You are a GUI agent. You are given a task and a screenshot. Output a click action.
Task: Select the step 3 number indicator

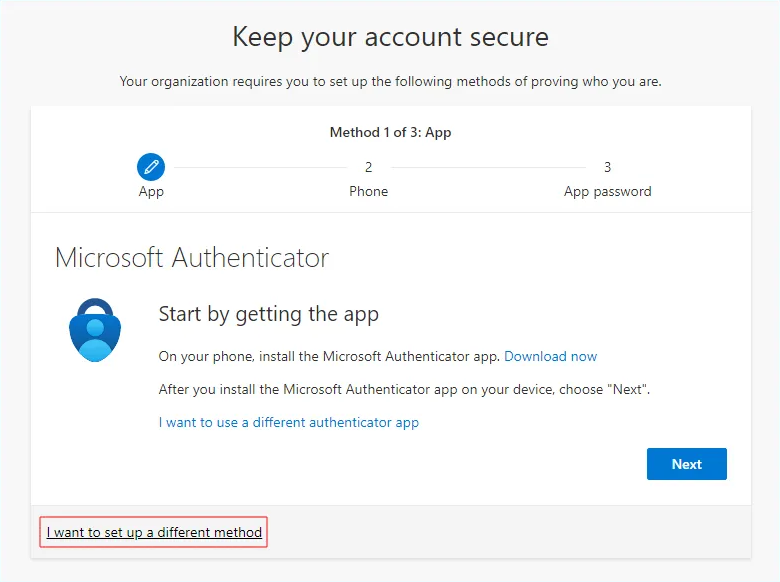click(607, 167)
